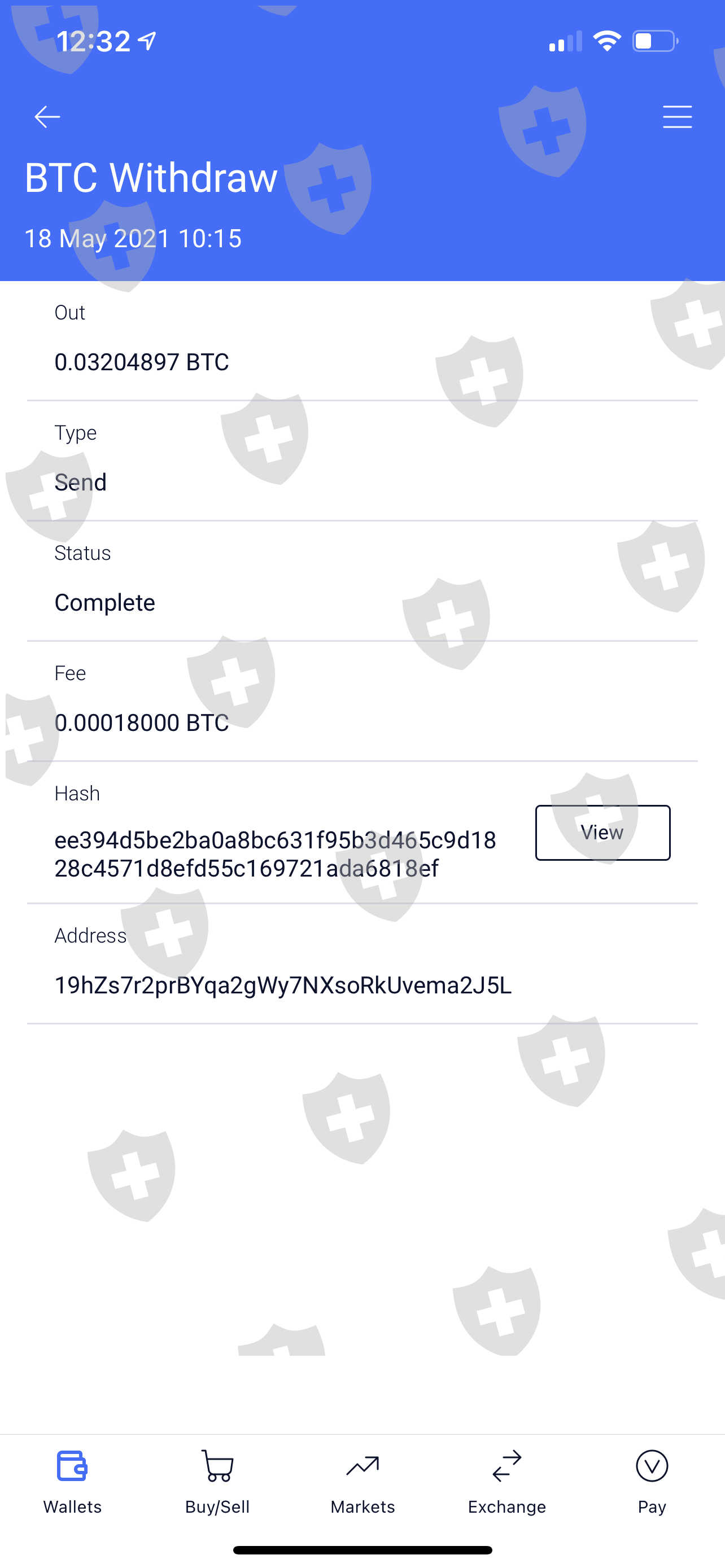725x1568 pixels.
Task: Tap the Buy/Sell shopping cart icon
Action: pyautogui.click(x=217, y=1466)
